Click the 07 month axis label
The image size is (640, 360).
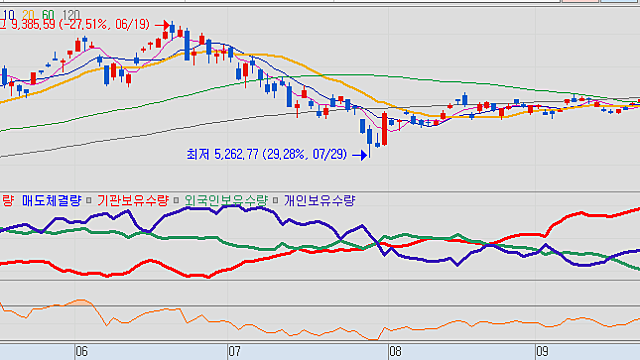234,351
